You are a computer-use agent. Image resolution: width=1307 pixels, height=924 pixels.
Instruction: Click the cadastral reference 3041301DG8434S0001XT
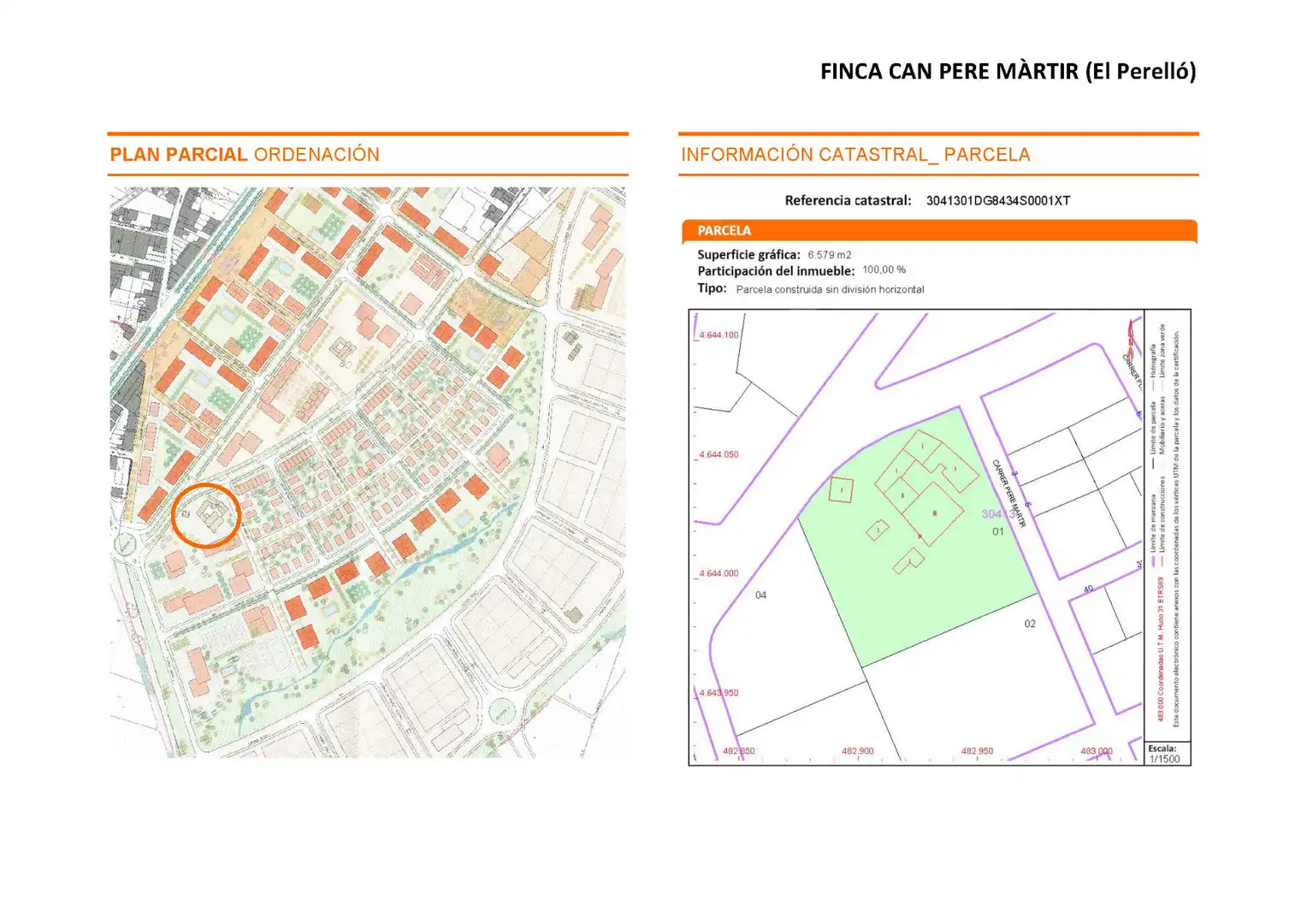[x=998, y=201]
